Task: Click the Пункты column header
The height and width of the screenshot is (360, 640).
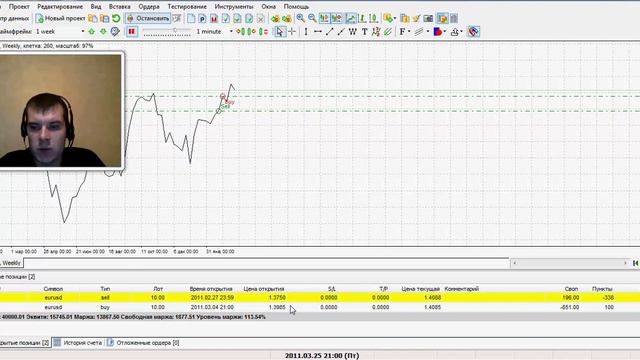Action: (x=602, y=289)
